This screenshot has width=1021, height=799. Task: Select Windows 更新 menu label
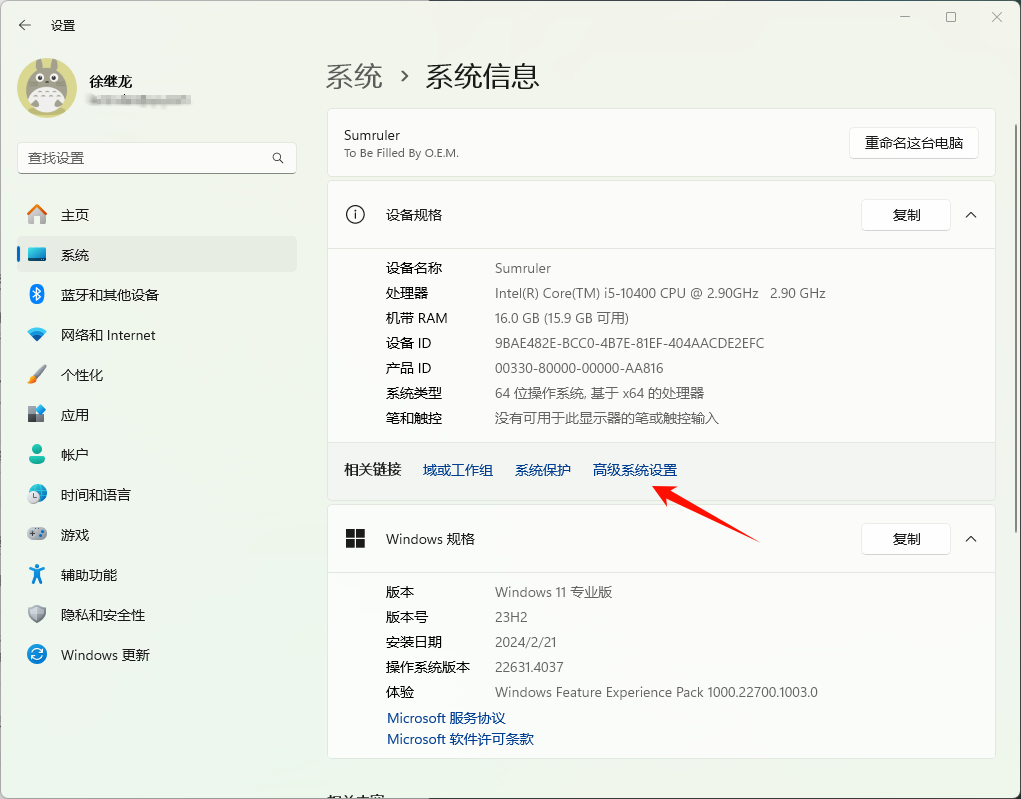pos(105,655)
